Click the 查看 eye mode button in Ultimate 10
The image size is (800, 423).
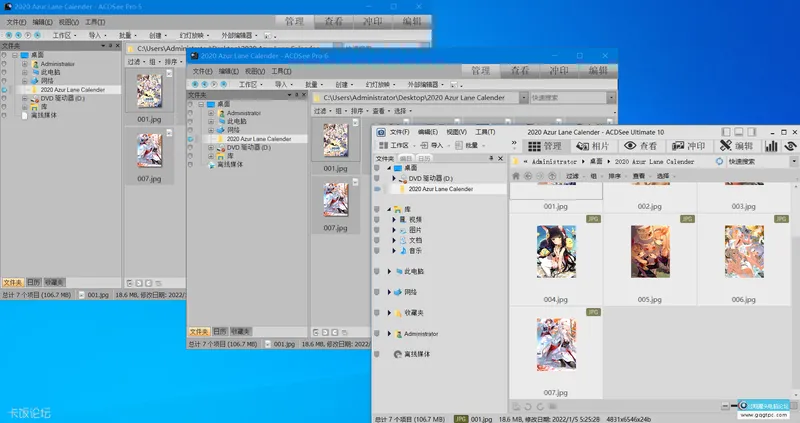pos(641,146)
